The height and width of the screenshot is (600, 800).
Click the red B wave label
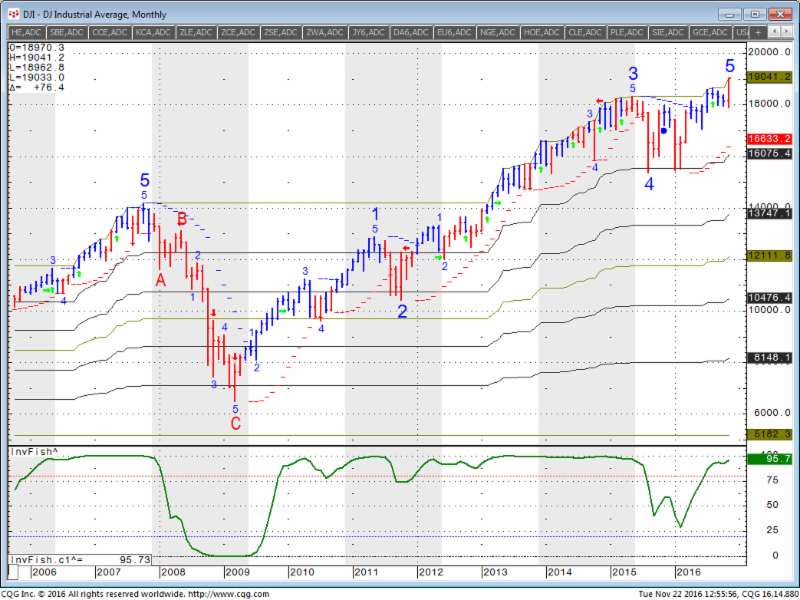point(182,219)
